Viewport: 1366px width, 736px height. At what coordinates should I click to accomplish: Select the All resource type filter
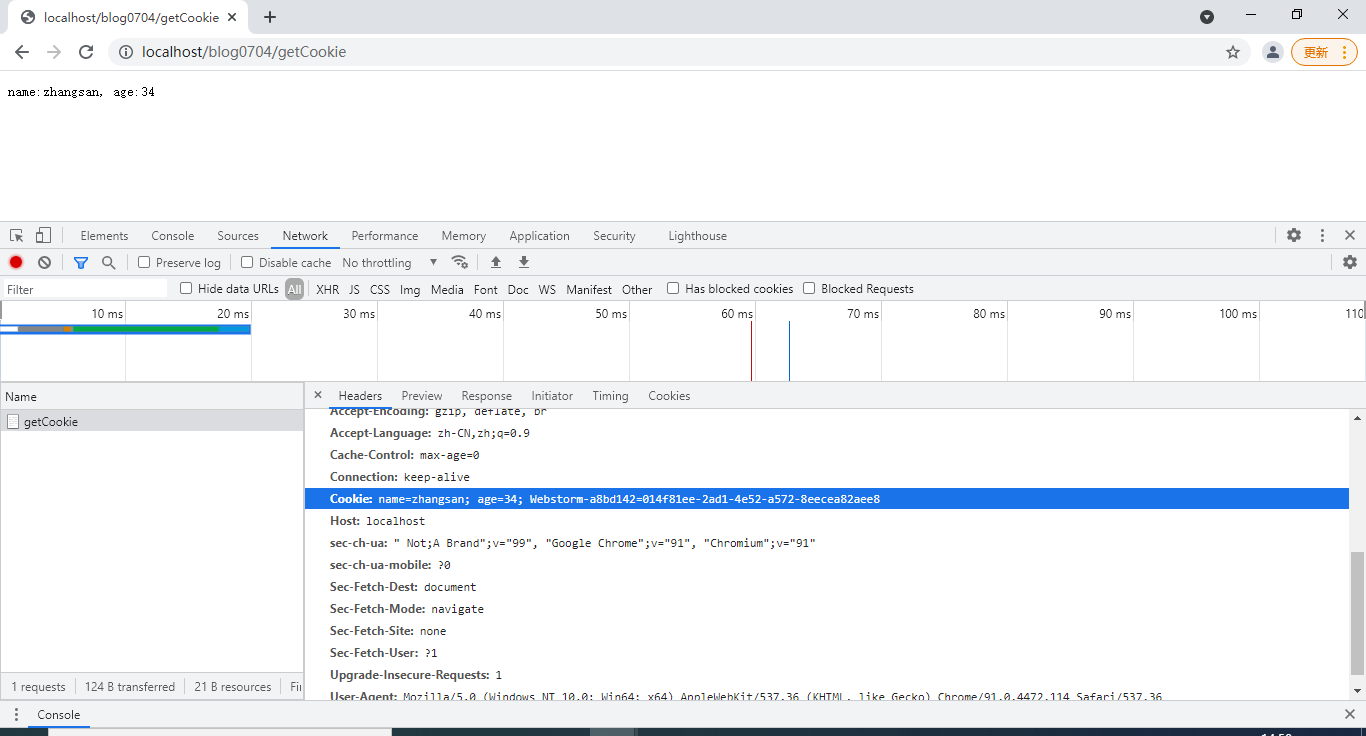pyautogui.click(x=294, y=289)
